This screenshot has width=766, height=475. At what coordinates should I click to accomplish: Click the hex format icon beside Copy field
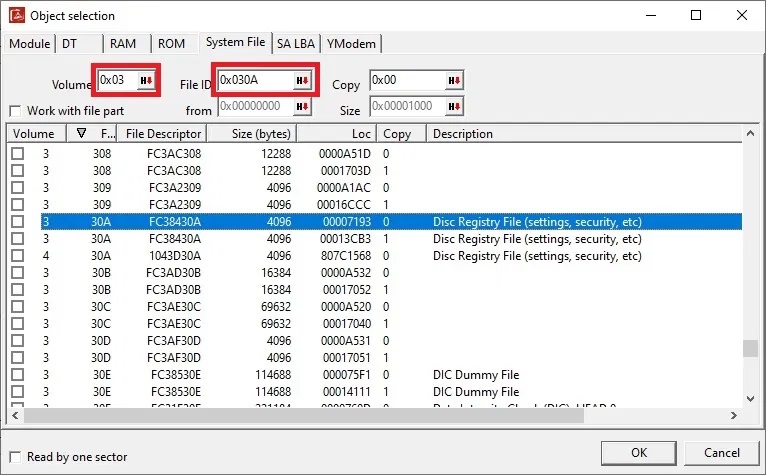[453, 81]
